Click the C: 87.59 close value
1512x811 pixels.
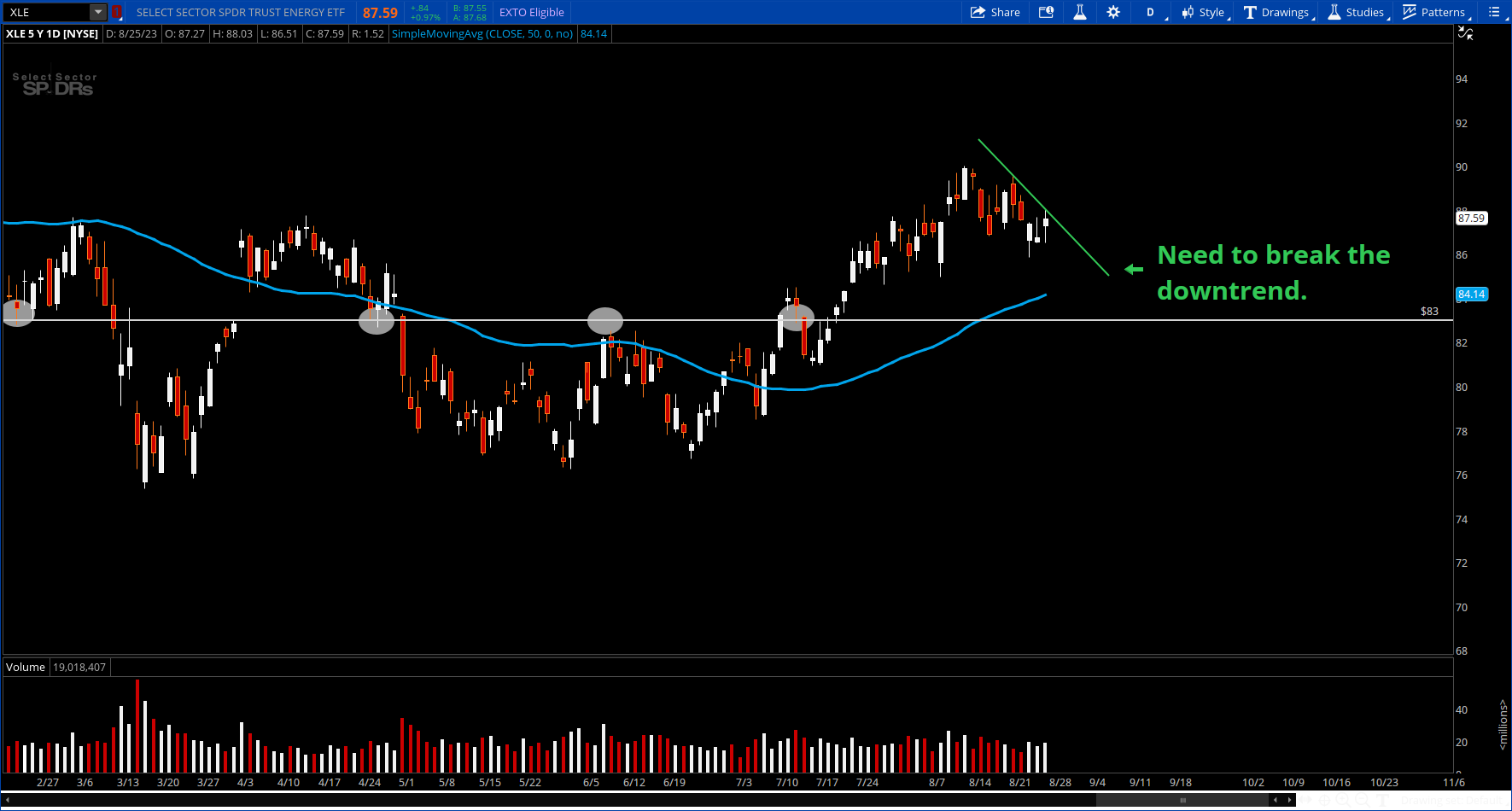(x=325, y=33)
